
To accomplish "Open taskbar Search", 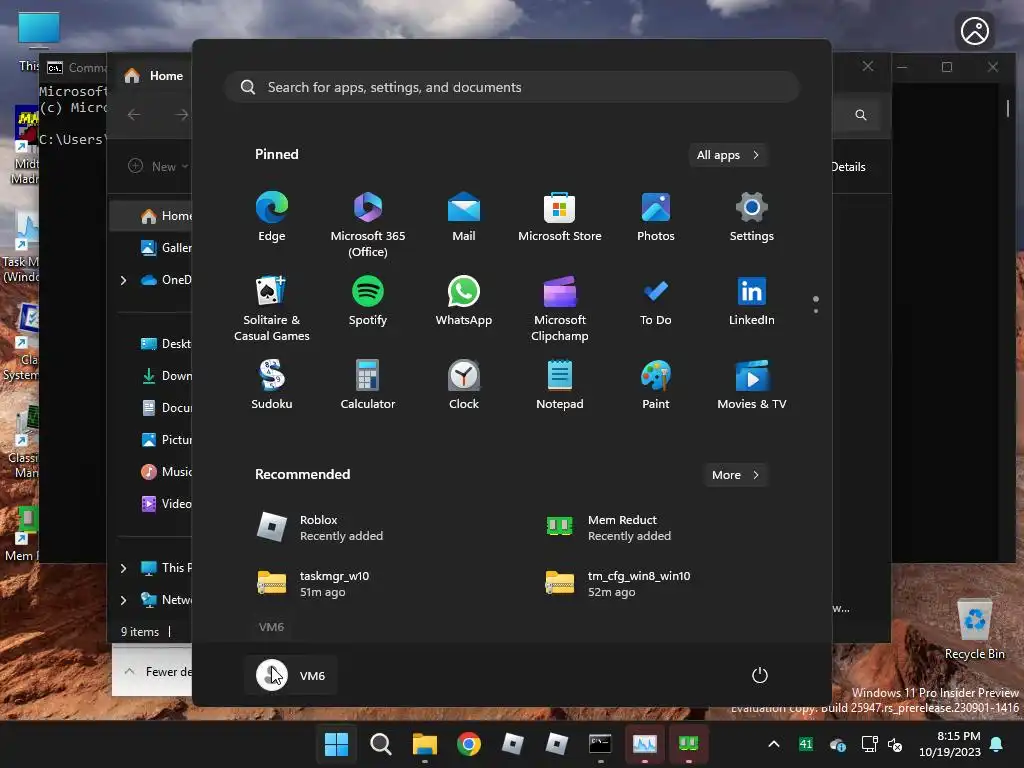I will click(381, 744).
